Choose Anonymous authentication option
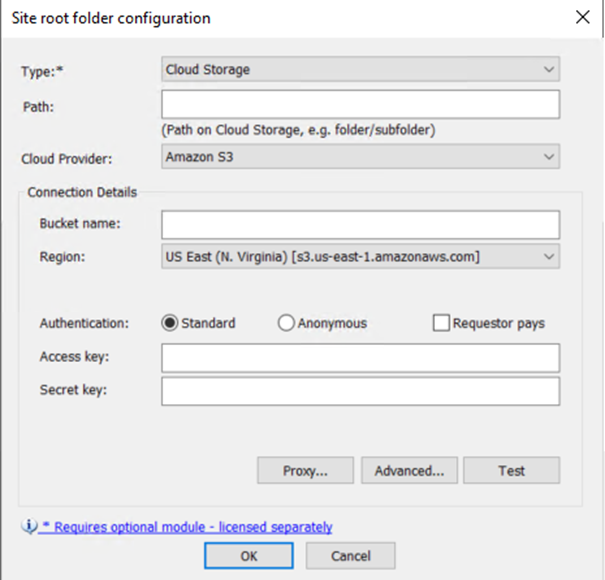This screenshot has height=580, width=605. pyautogui.click(x=286, y=323)
